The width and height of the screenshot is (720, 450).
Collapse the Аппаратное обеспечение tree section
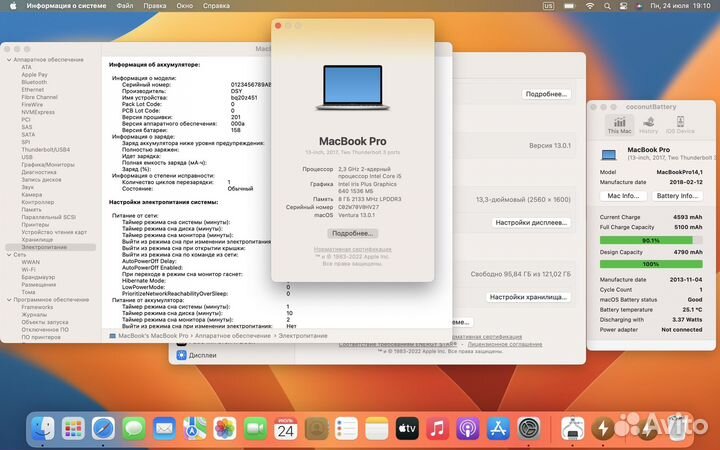[9, 60]
